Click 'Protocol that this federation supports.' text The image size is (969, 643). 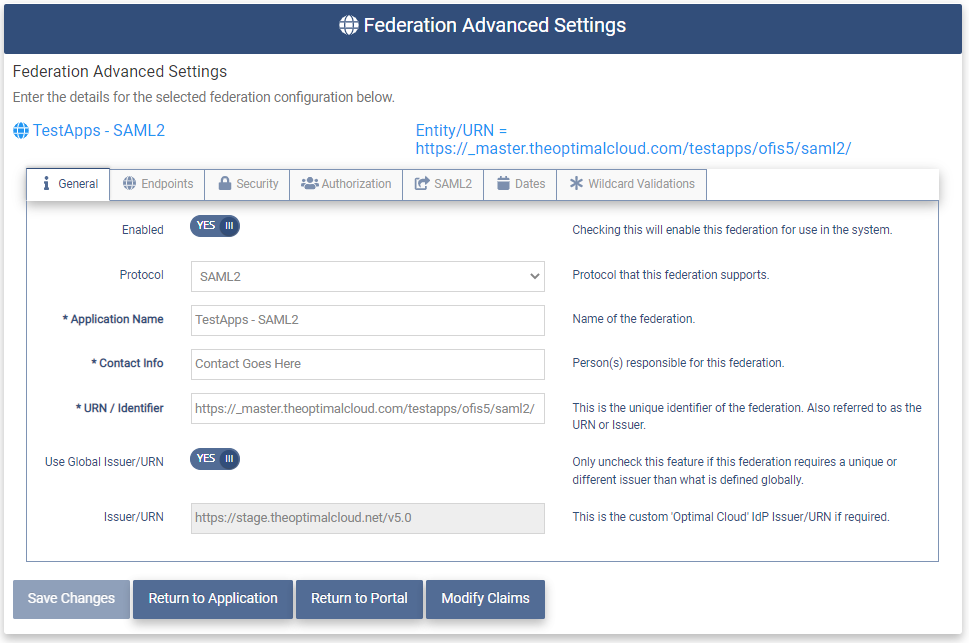pyautogui.click(x=671, y=275)
